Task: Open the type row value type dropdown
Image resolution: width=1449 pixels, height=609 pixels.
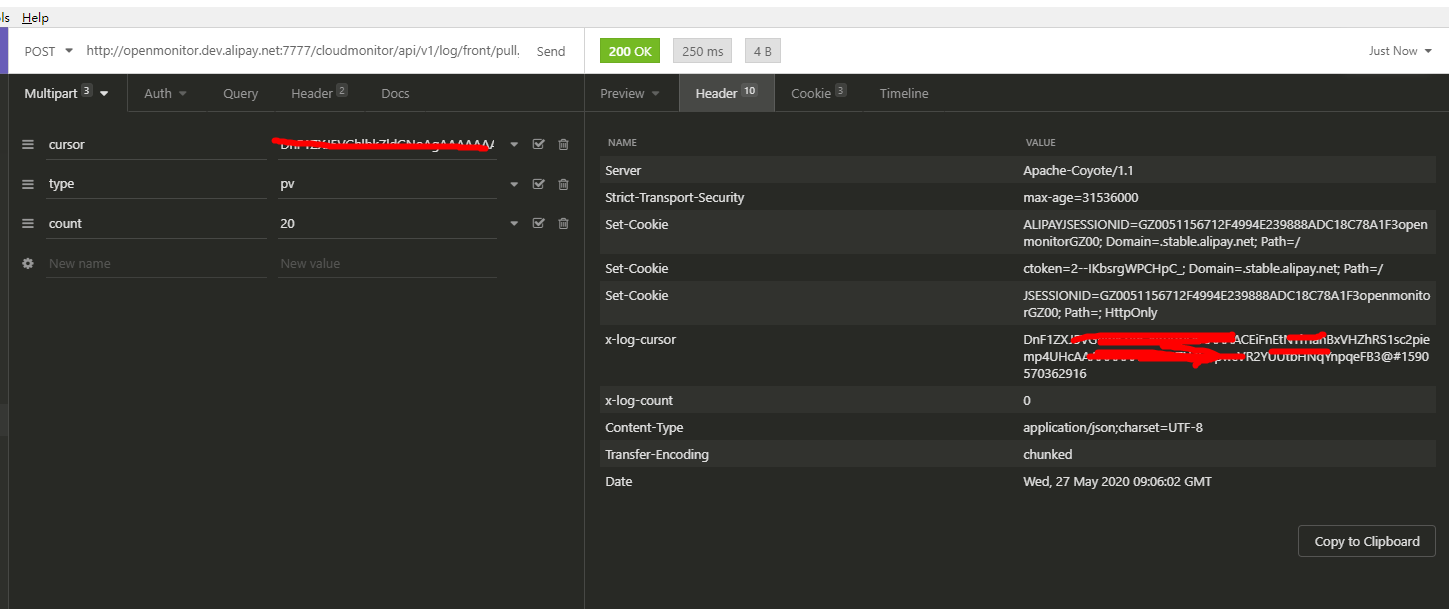Action: [514, 184]
